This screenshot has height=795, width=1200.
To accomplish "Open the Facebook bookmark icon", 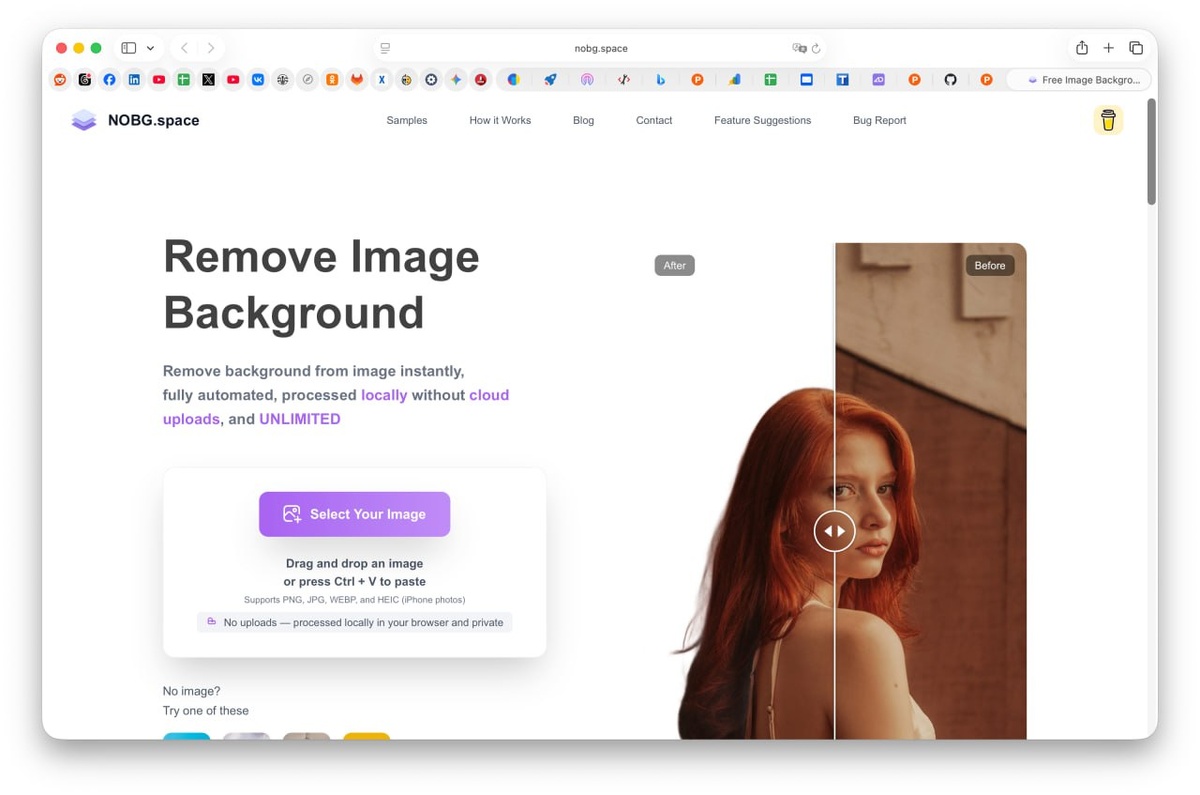I will coord(109,79).
